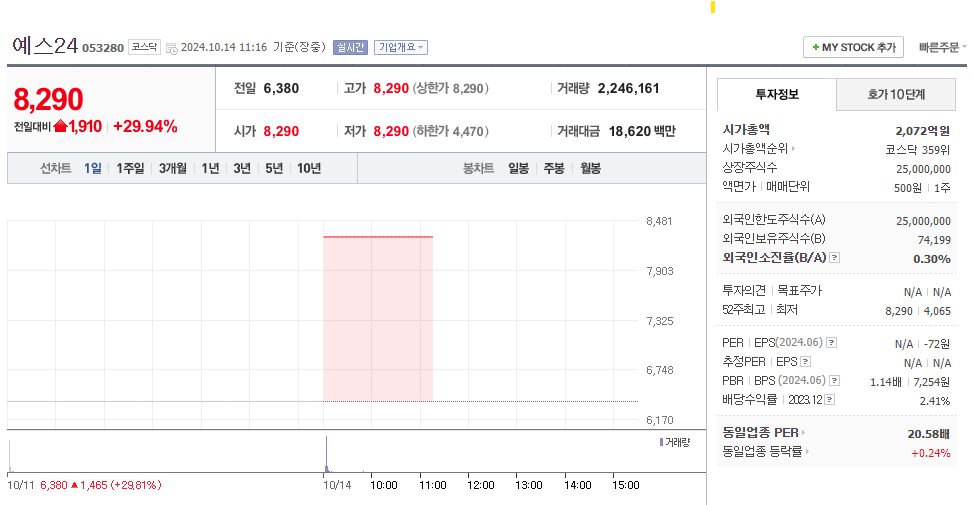Click the current price 8,290
Screen dimensions: 973x505
[48, 99]
